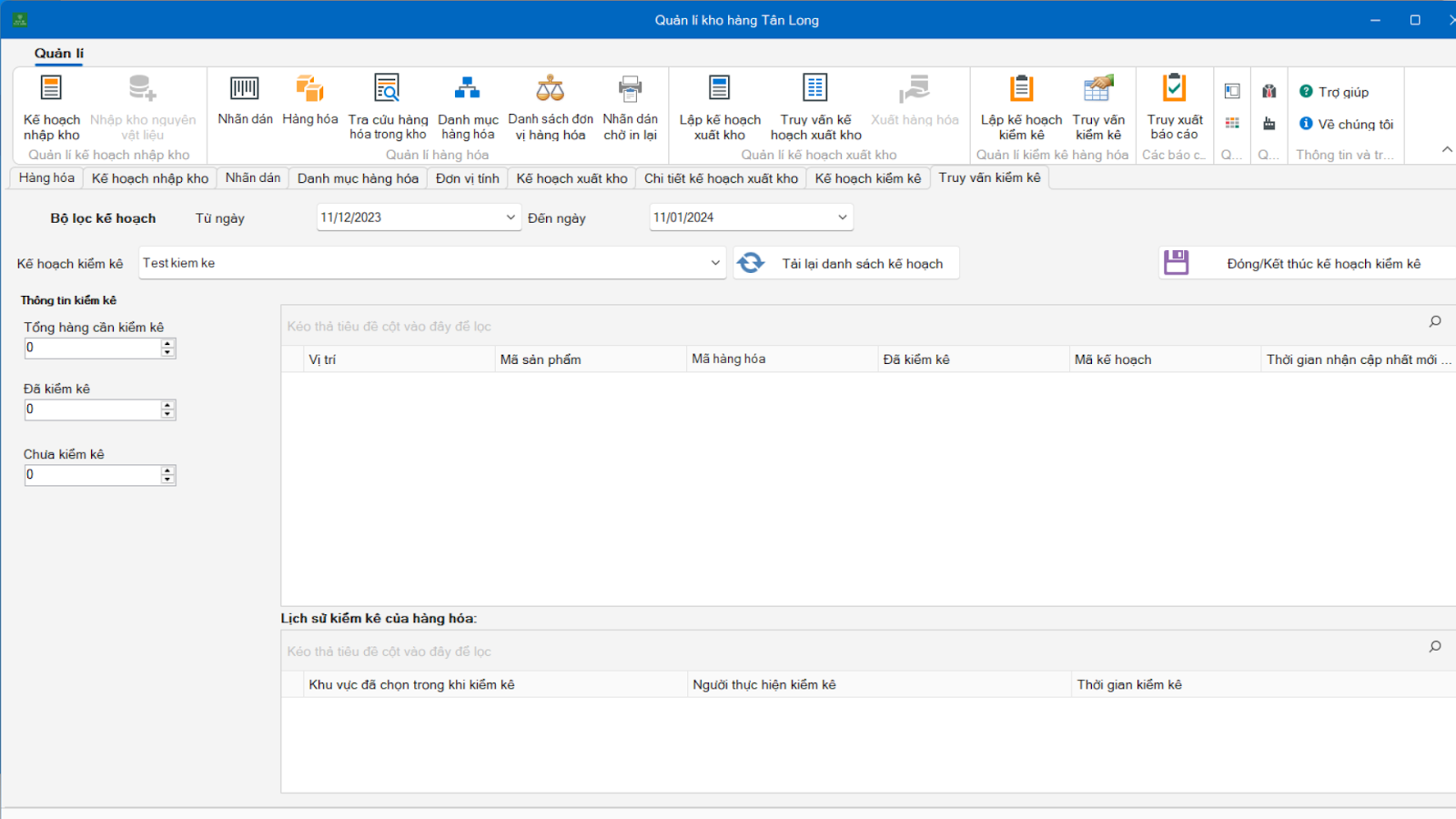Expand the Đến ngày date dropdown
This screenshot has height=819, width=1456.
pos(843,217)
